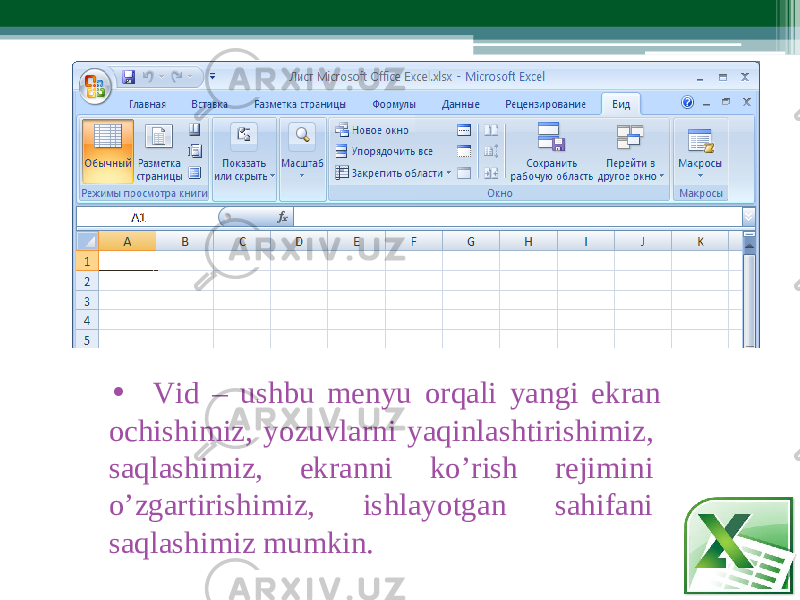Click the Новое окно button

(x=372, y=130)
